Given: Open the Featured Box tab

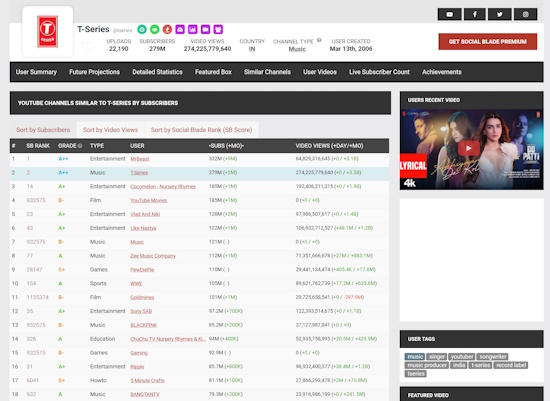Looking at the screenshot, I should pos(213,72).
